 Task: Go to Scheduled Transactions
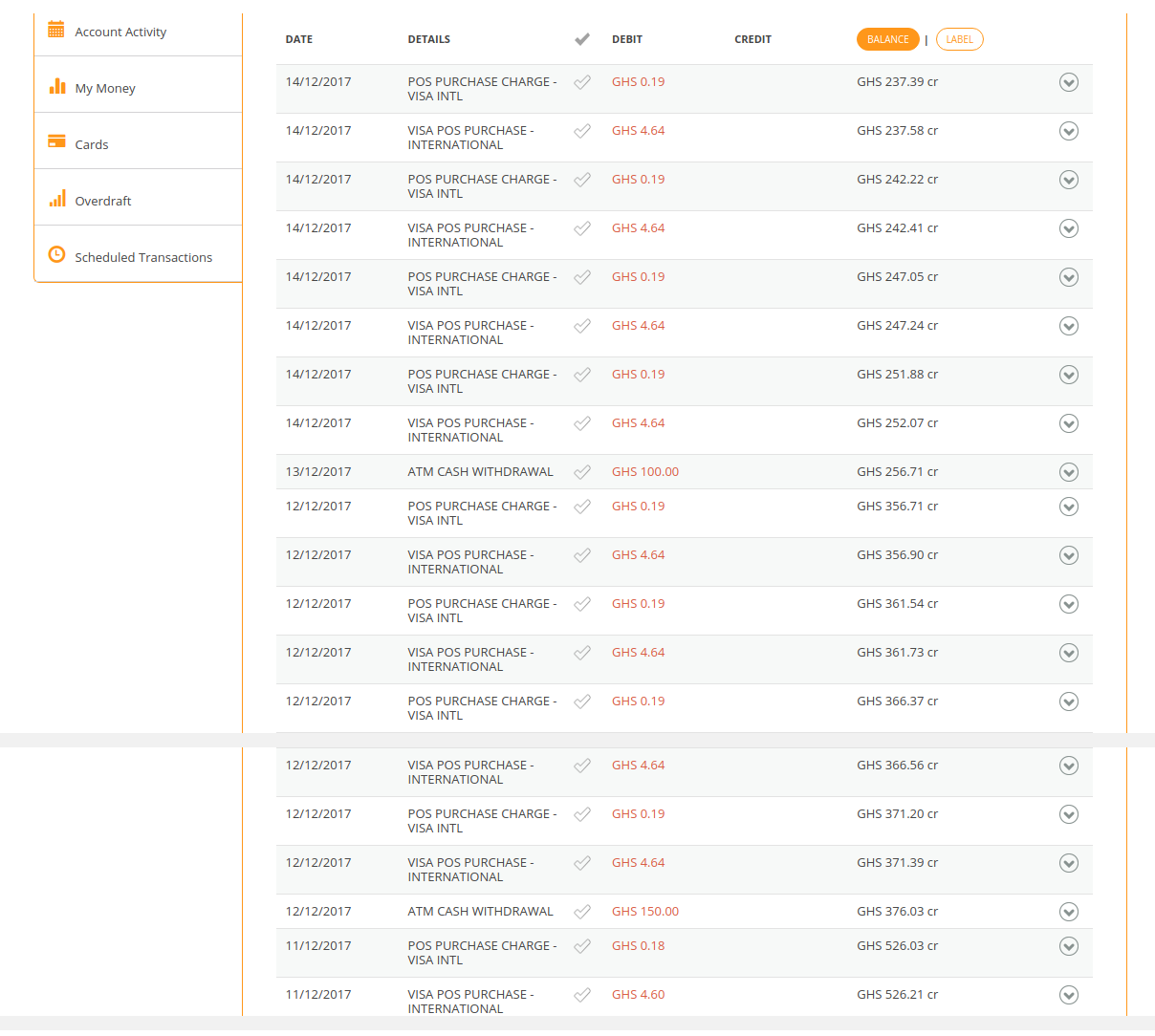click(x=143, y=257)
